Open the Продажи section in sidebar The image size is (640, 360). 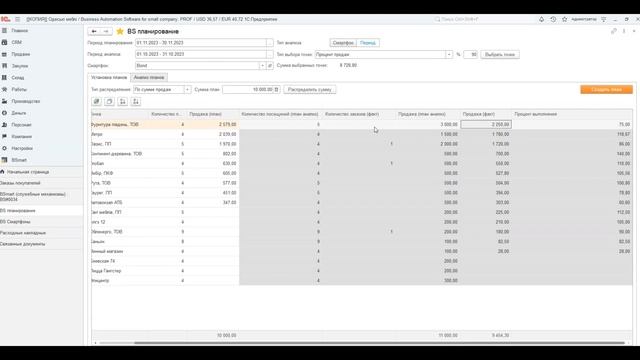(x=20, y=54)
